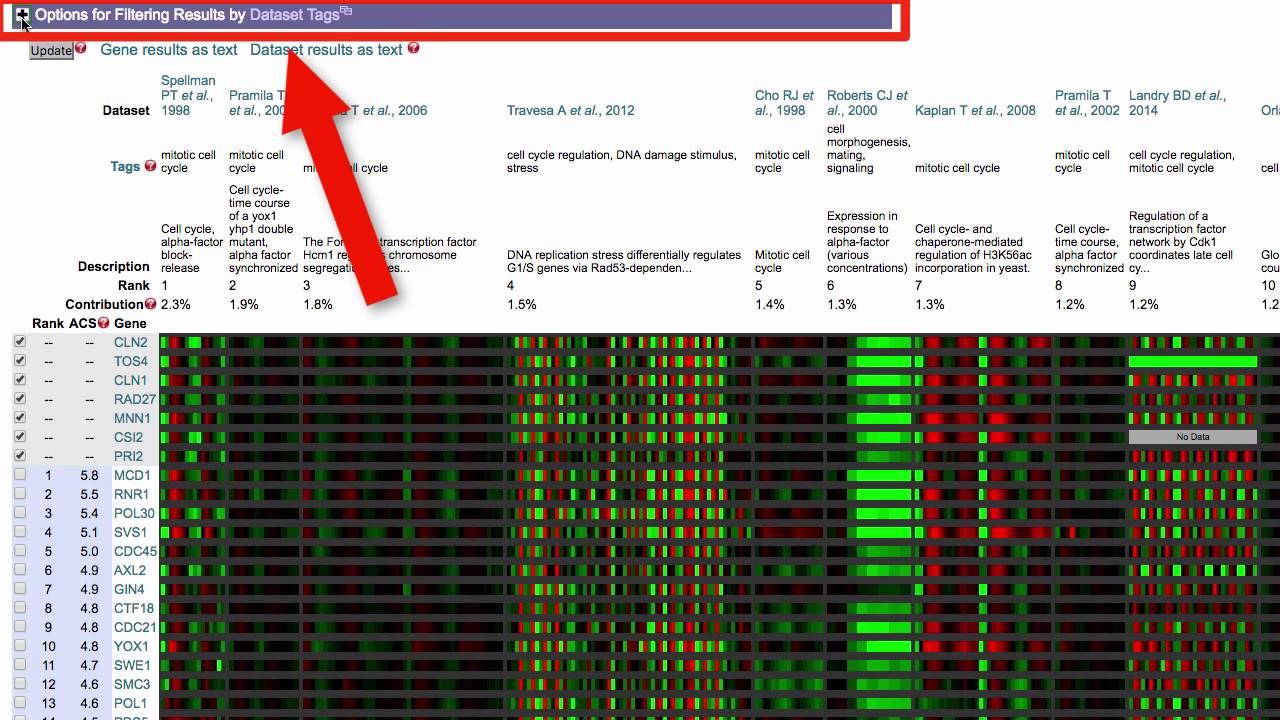Screen dimensions: 1280x720
Task: Check the MCD1 gene checkbox
Action: 20,475
